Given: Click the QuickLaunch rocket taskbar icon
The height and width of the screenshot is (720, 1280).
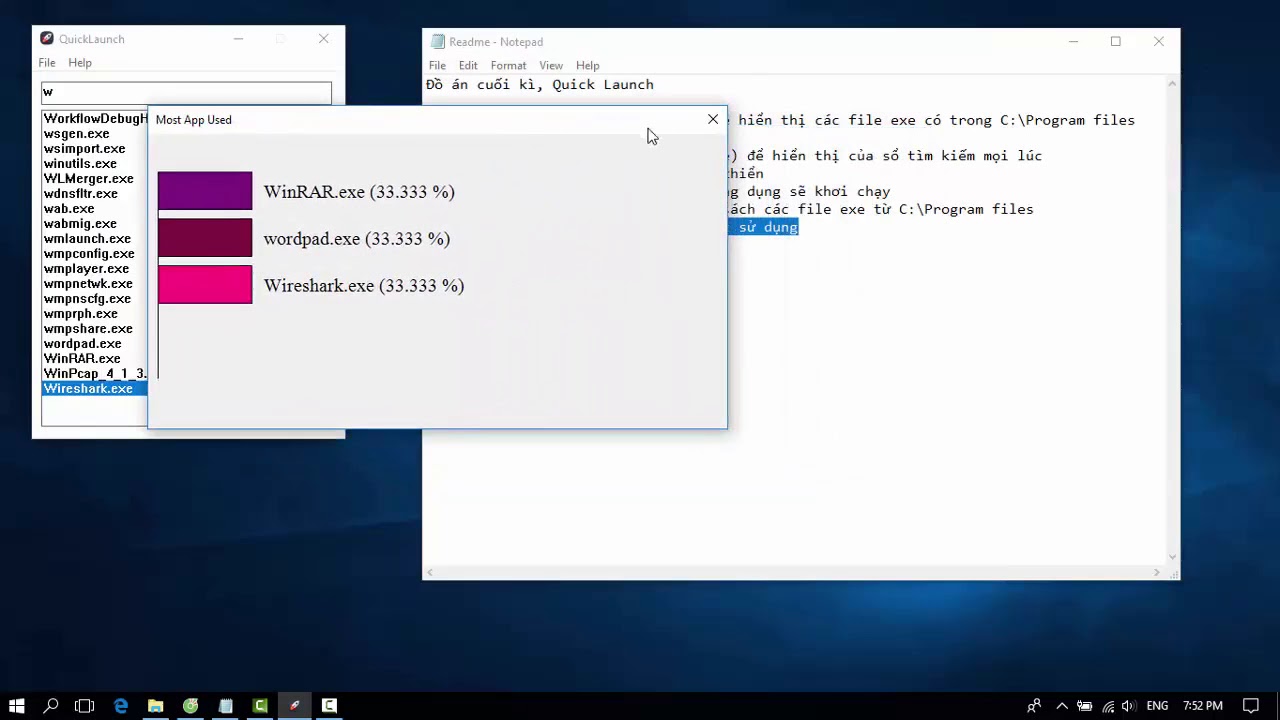Looking at the screenshot, I should [294, 706].
